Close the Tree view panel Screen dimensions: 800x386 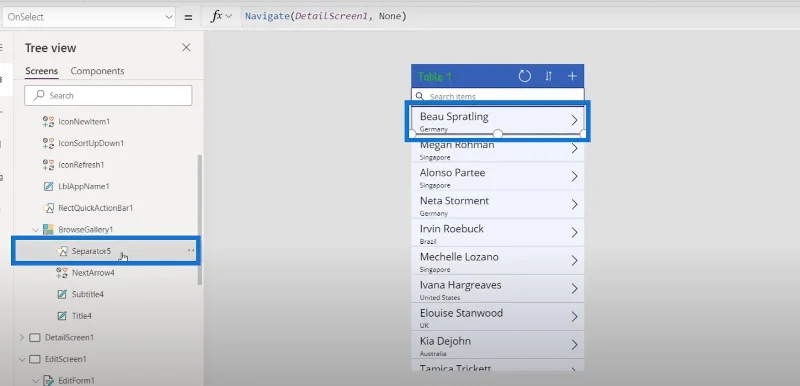tap(186, 47)
